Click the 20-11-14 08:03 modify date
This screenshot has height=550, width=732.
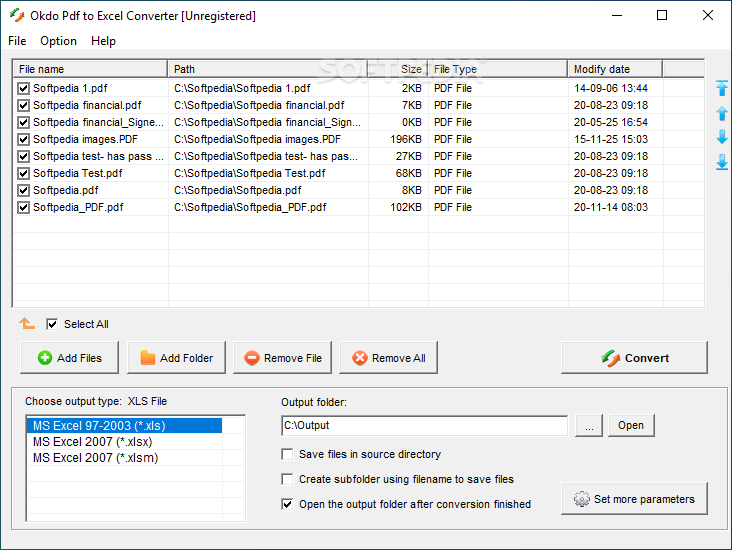point(611,207)
